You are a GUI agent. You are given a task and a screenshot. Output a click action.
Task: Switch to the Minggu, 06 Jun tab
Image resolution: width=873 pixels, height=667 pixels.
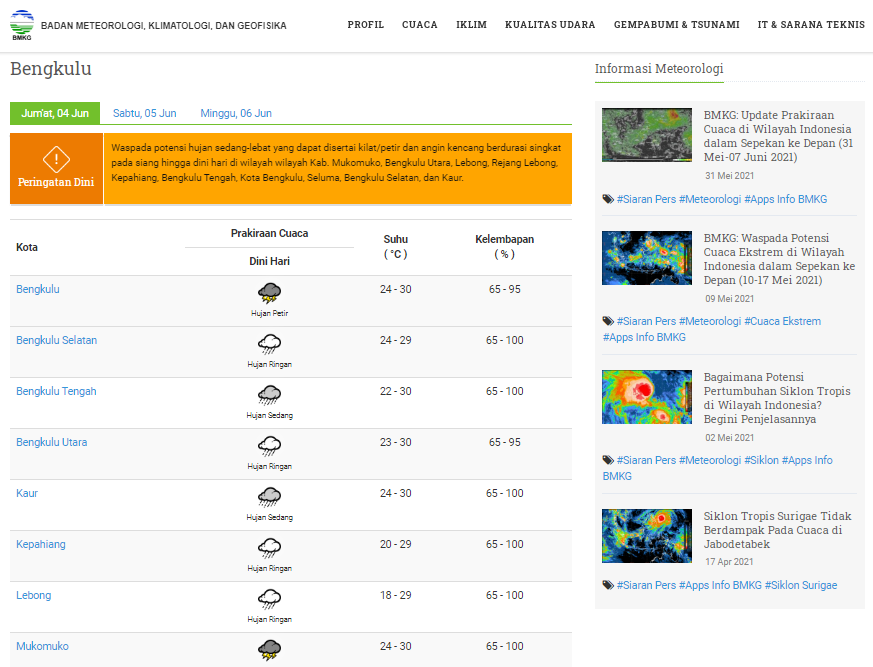click(x=236, y=113)
